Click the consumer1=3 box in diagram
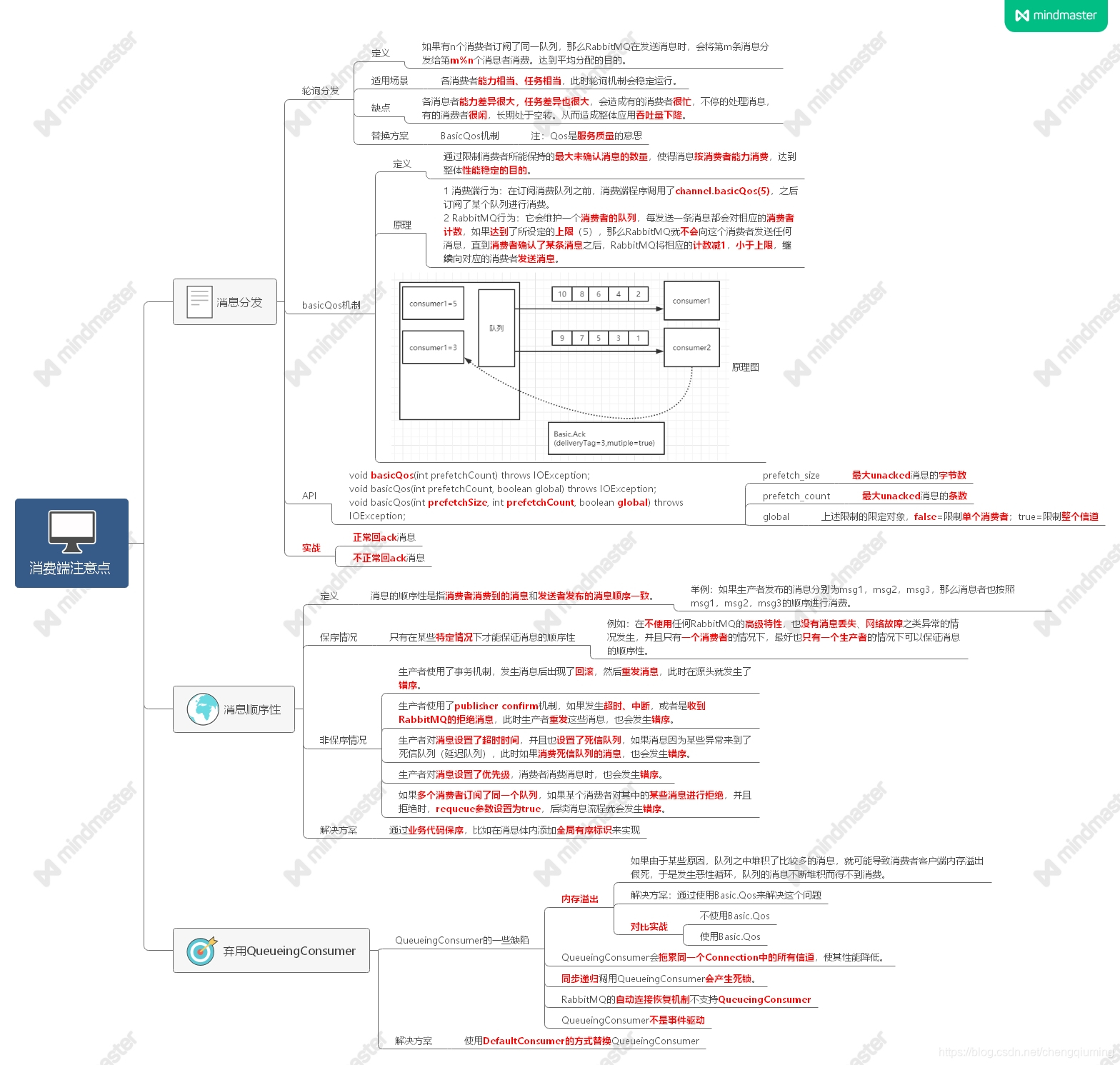The image size is (1120, 1065). point(433,348)
